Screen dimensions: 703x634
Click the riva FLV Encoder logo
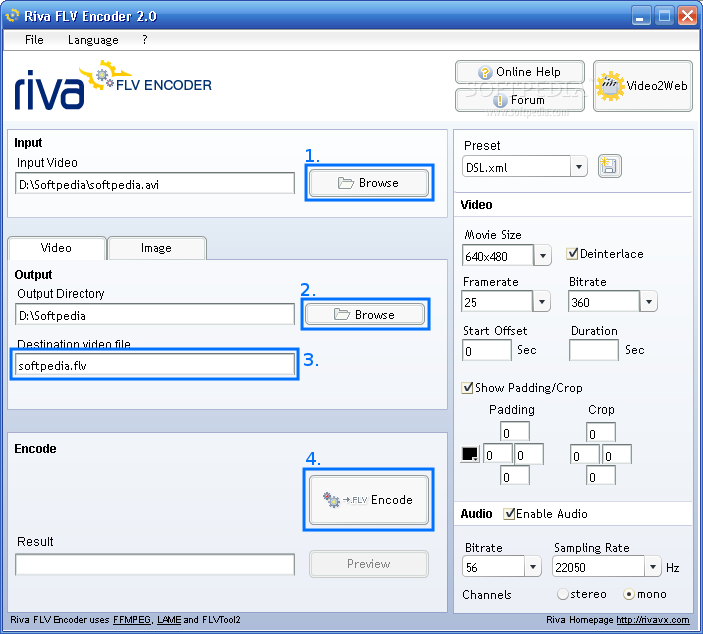point(113,86)
